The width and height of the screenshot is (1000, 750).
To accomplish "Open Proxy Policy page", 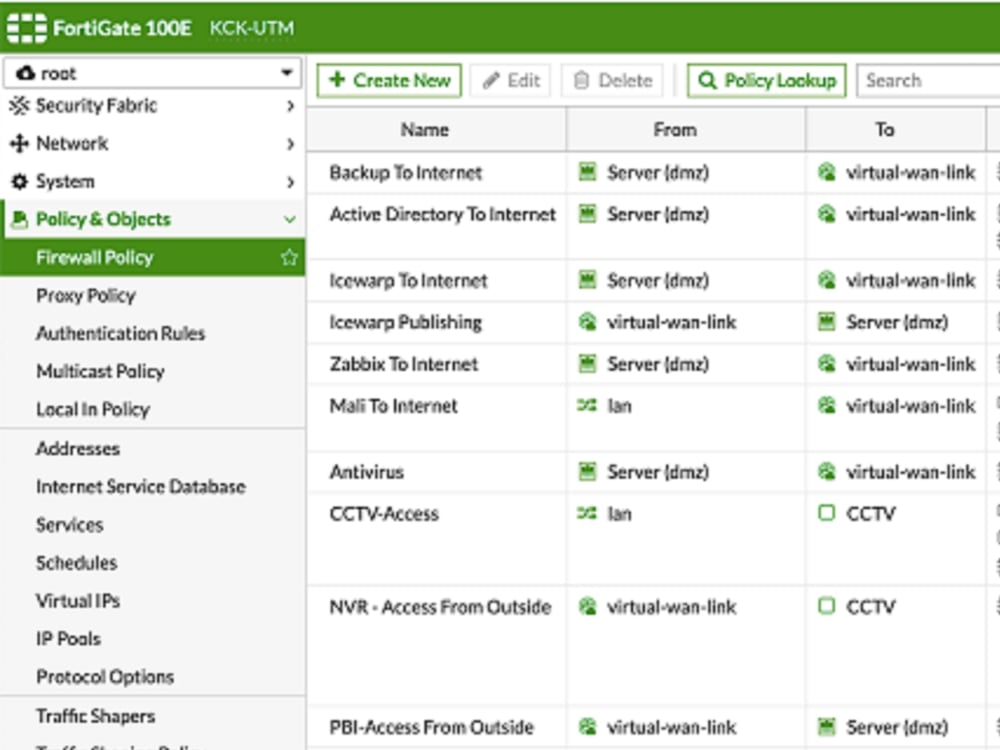I will pyautogui.click(x=86, y=295).
